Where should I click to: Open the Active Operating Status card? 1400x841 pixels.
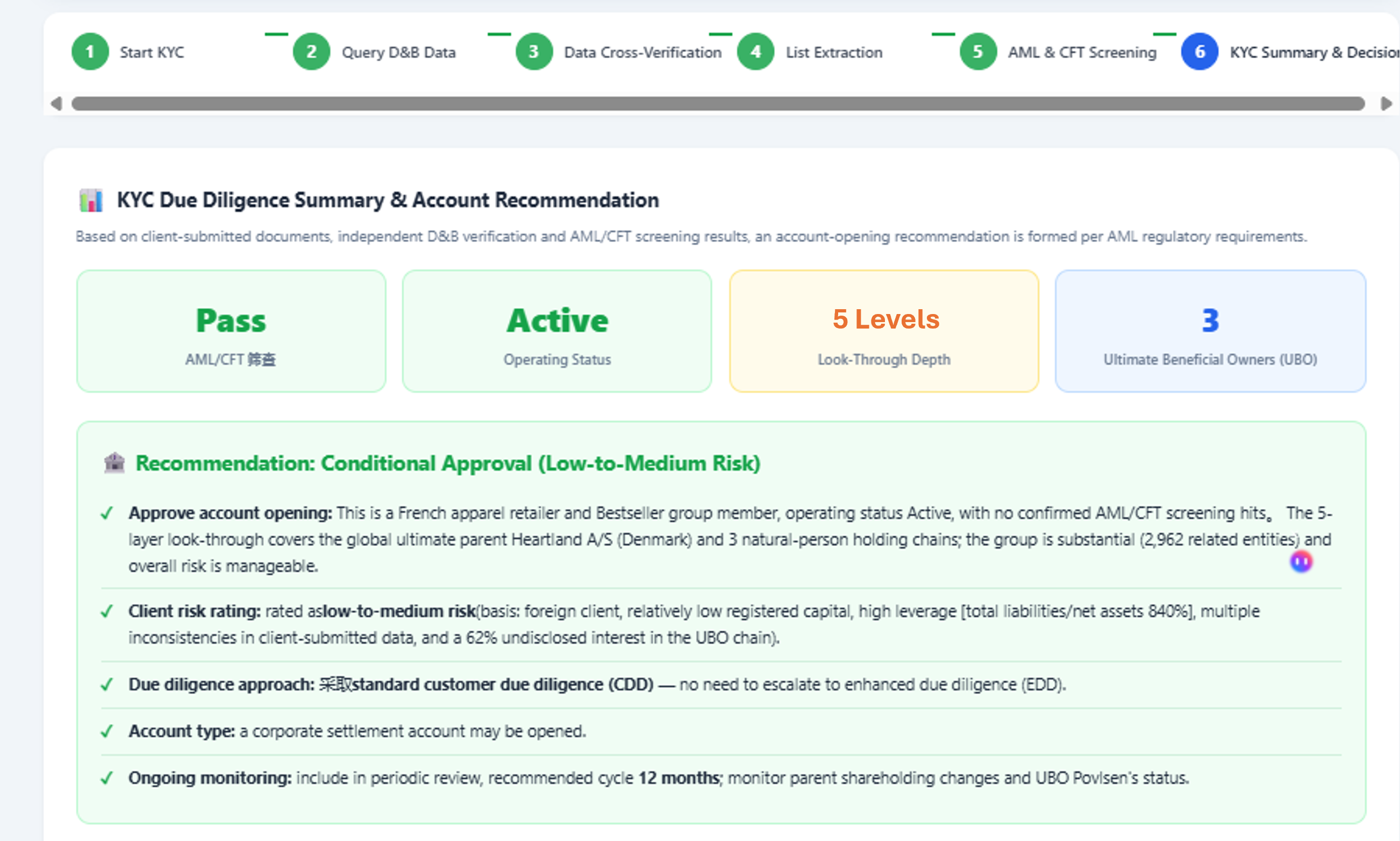(557, 331)
